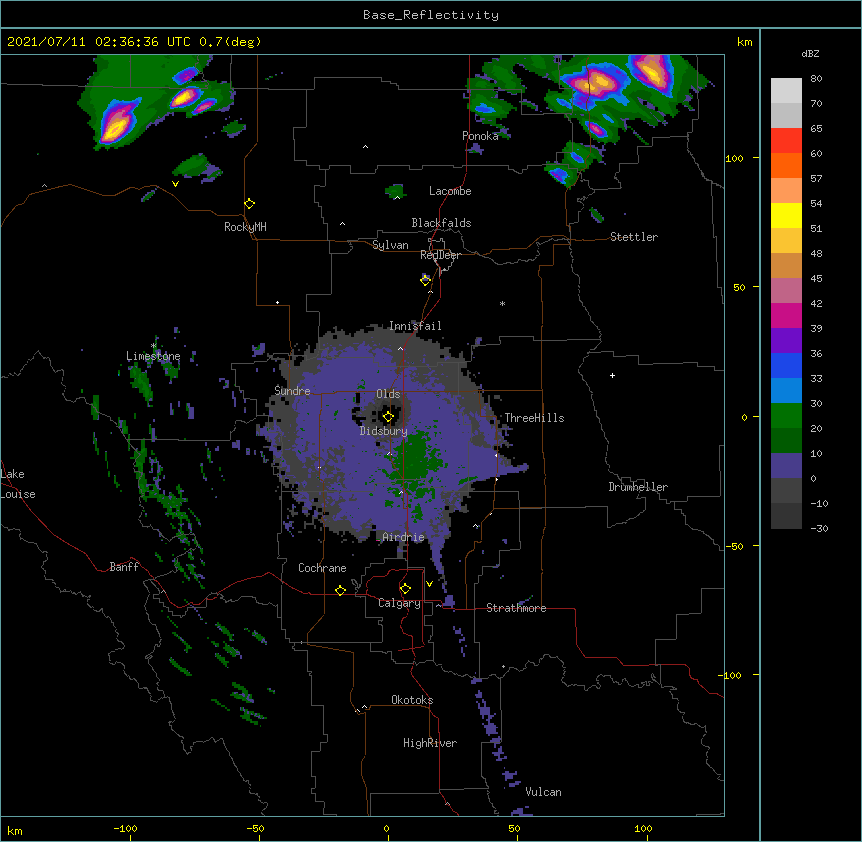The height and width of the screenshot is (842, 862).
Task: Click the Didsbury town label
Action: click(384, 431)
